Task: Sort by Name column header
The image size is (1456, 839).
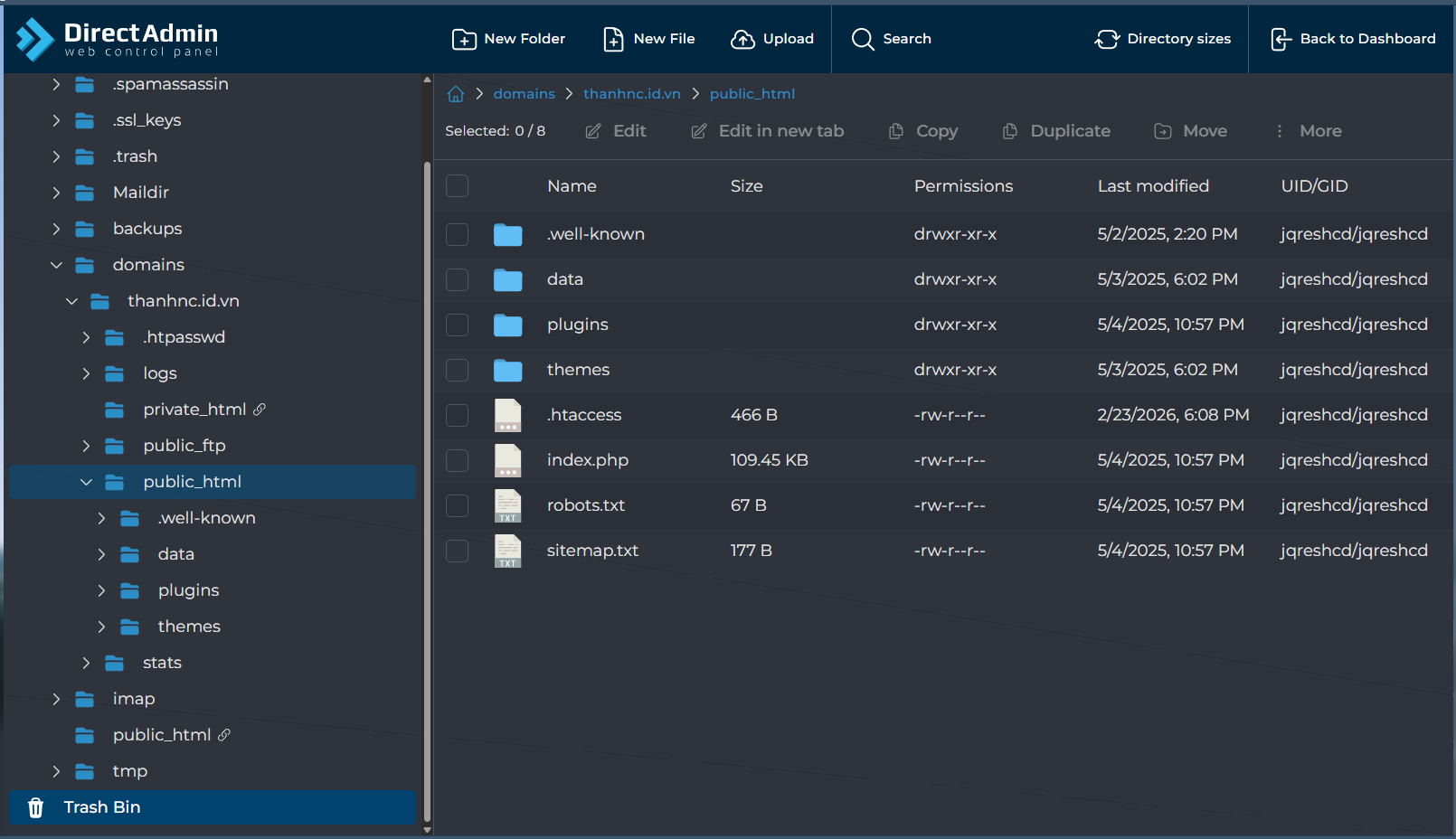Action: [x=572, y=186]
